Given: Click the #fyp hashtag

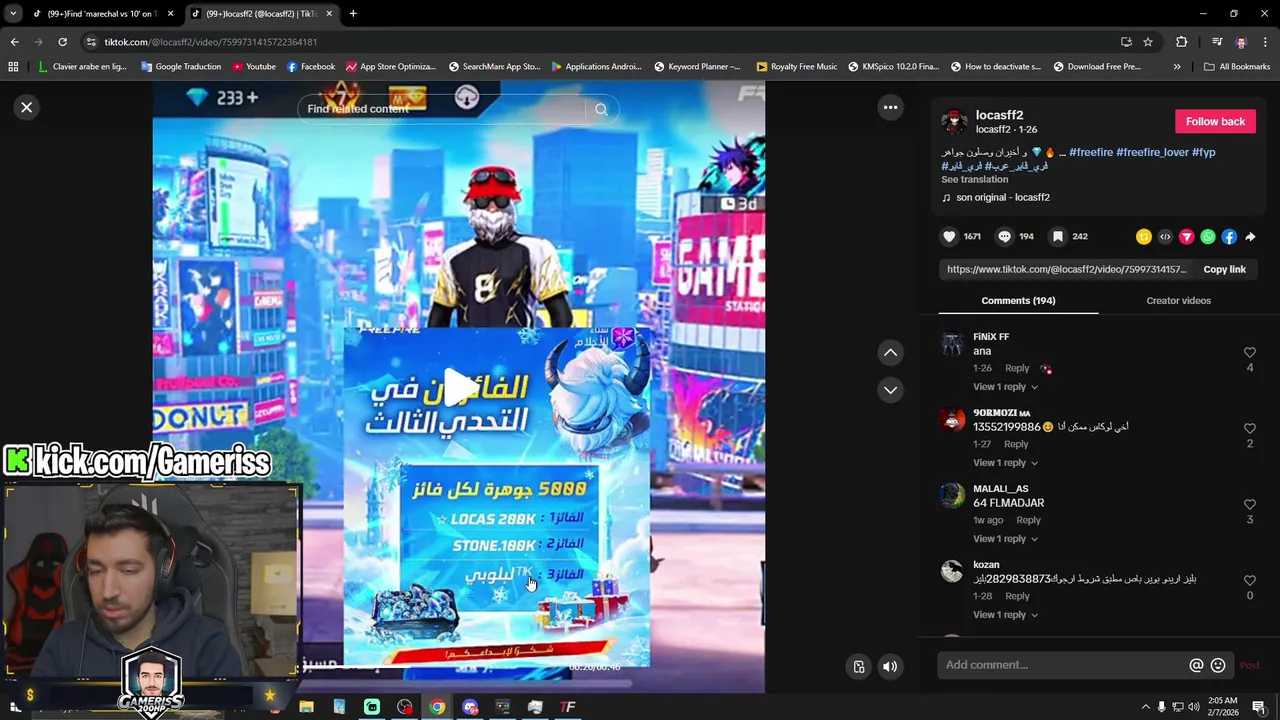Looking at the screenshot, I should click(x=1203, y=152).
